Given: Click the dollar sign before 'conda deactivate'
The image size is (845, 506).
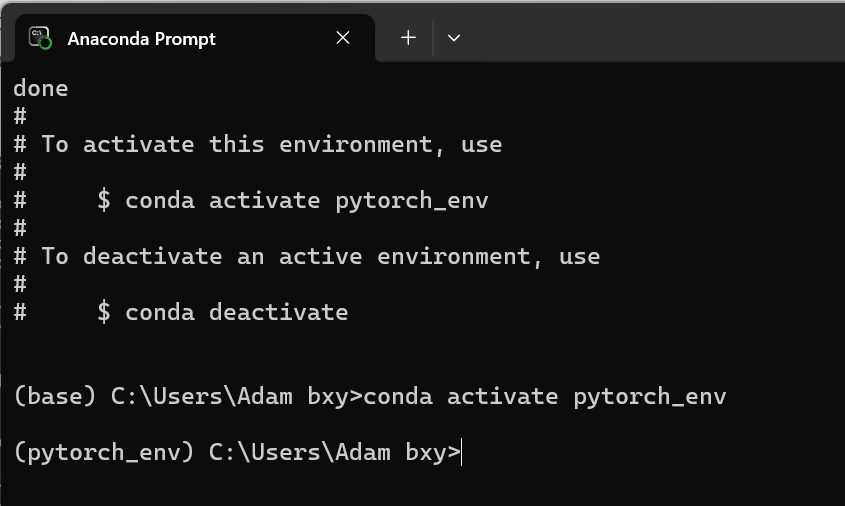Looking at the screenshot, I should pos(104,313).
